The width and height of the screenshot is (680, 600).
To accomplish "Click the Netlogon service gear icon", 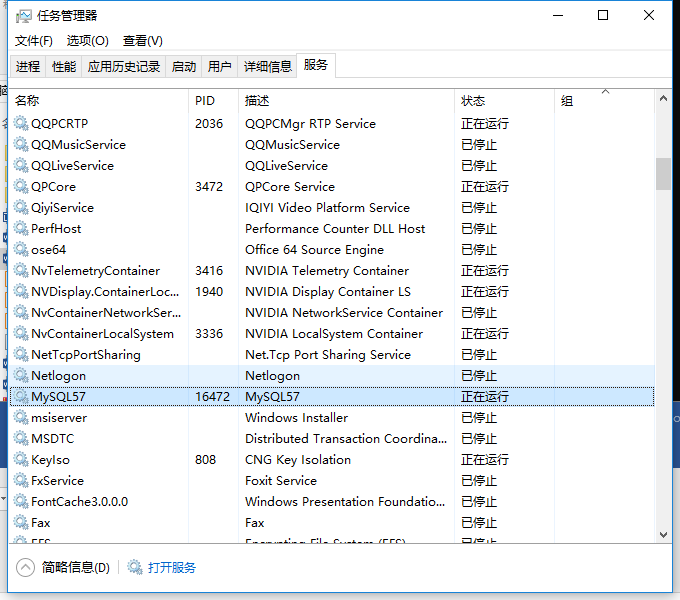I will click(21, 376).
